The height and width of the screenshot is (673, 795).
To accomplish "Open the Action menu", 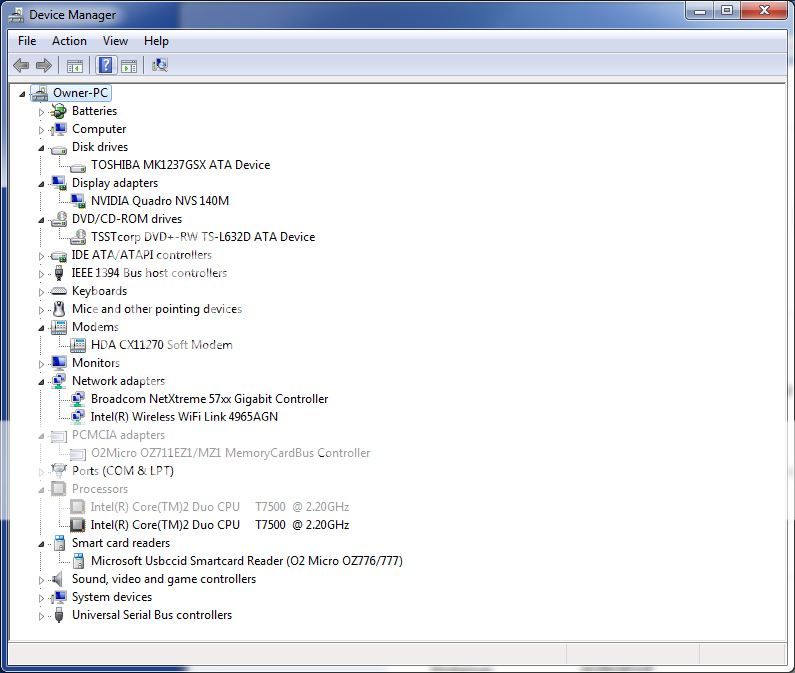I will point(69,41).
